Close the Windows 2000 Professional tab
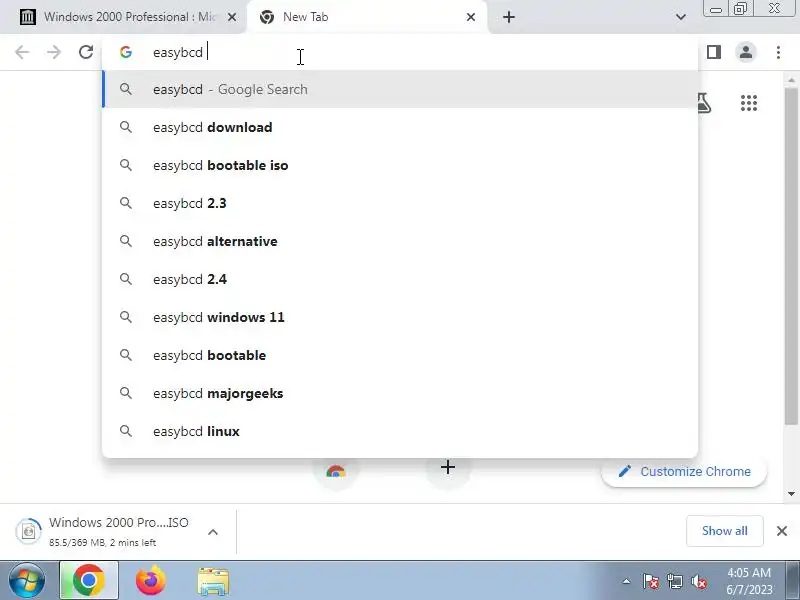This screenshot has width=800, height=600. coord(232,17)
